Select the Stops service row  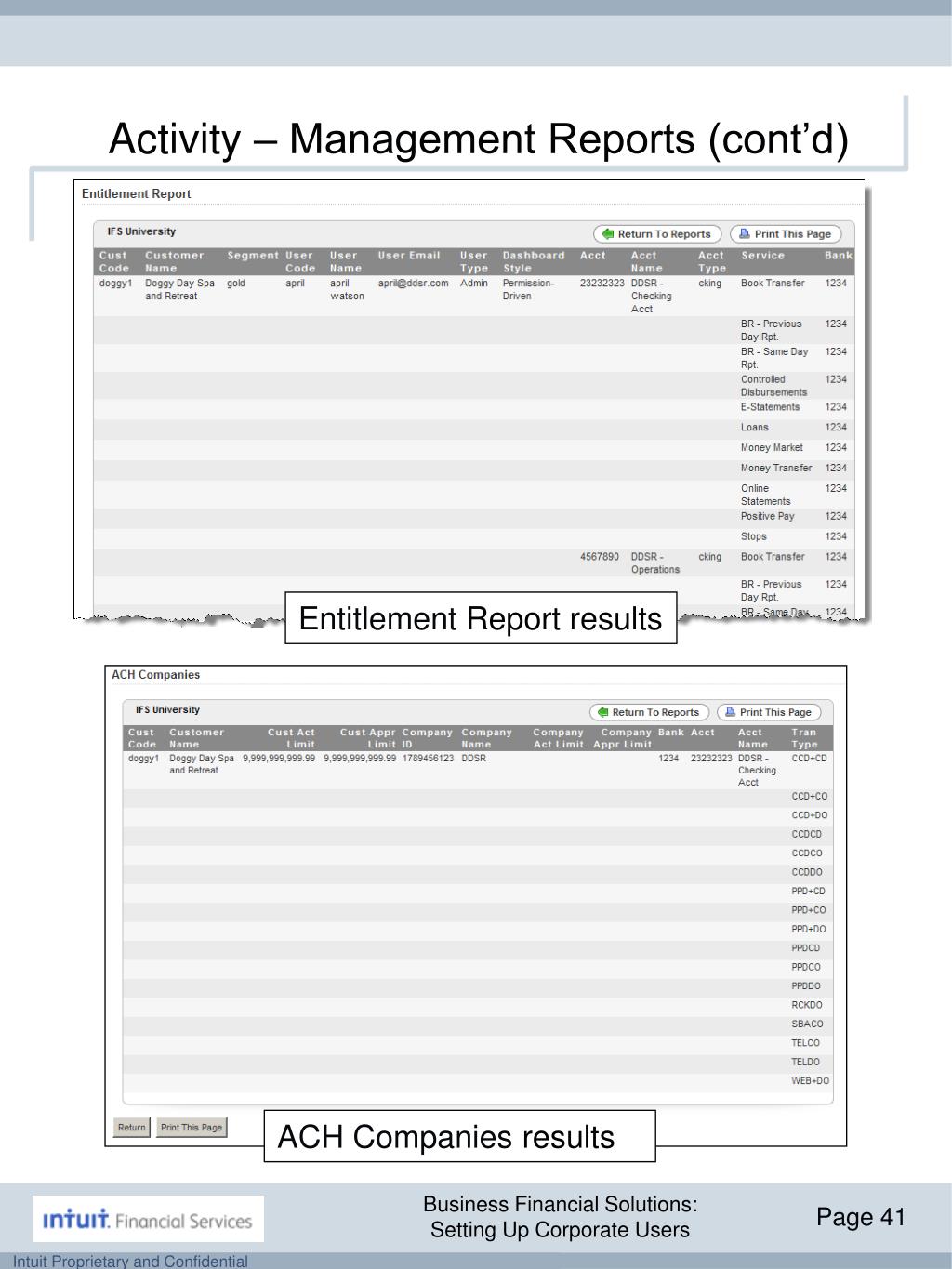pyautogui.click(x=753, y=536)
